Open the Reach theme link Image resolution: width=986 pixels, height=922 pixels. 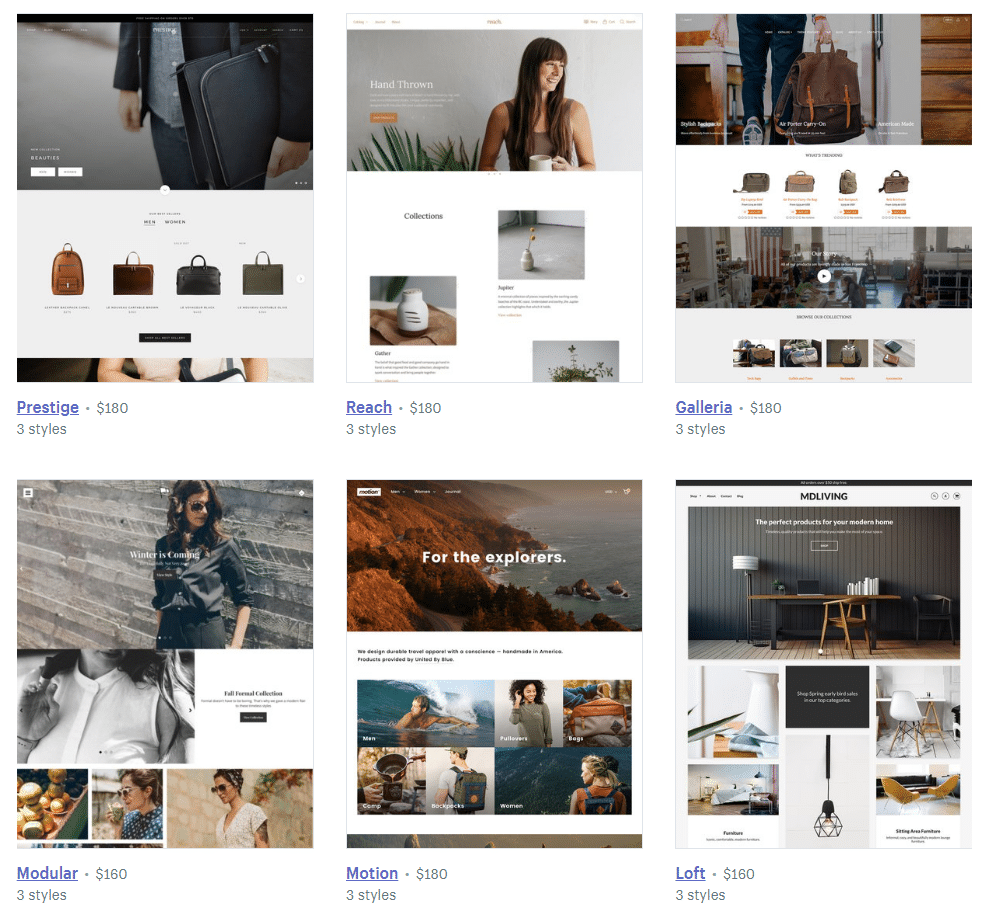point(368,407)
